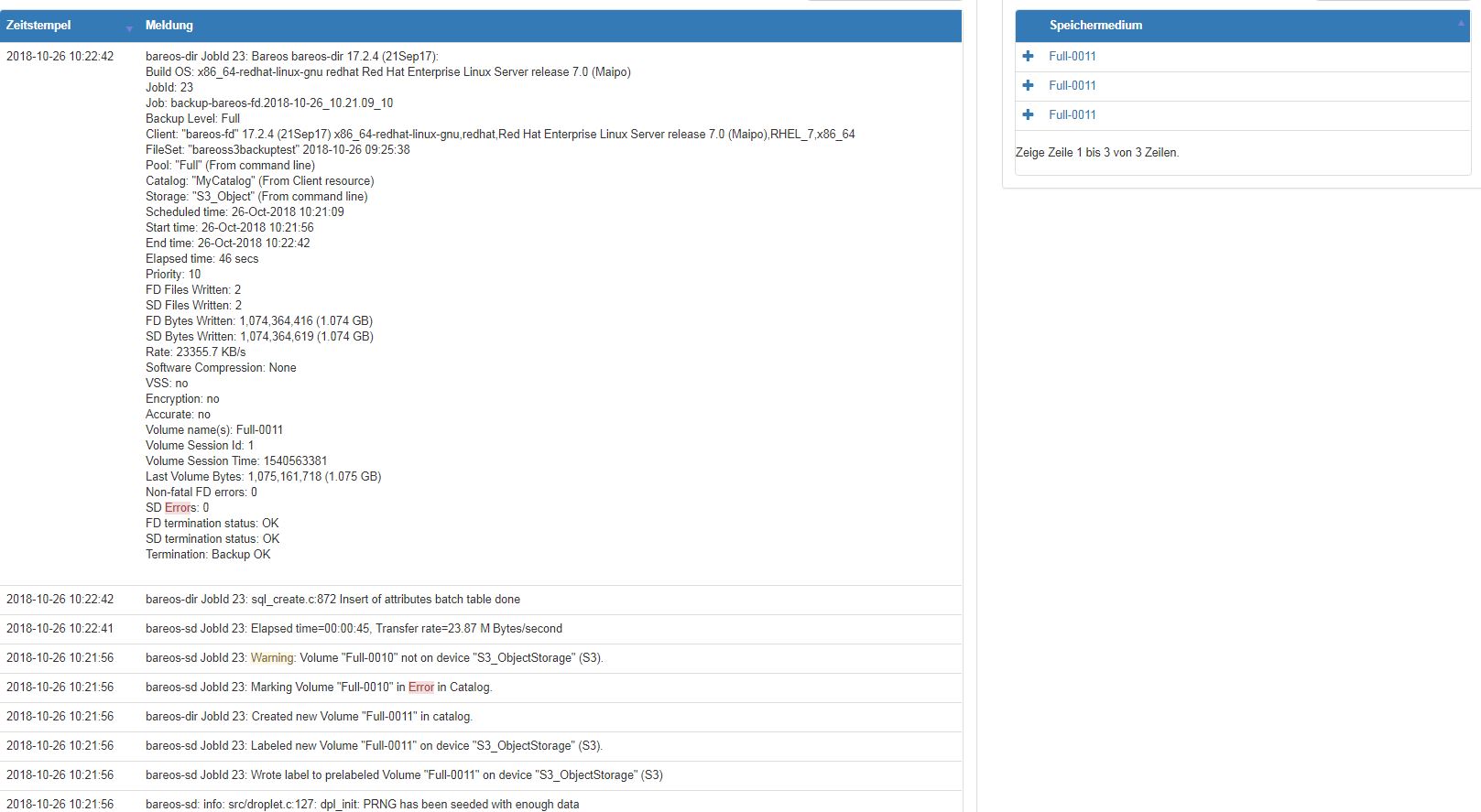Click the sort arrow in Speichermedium header

[x=1461, y=24]
